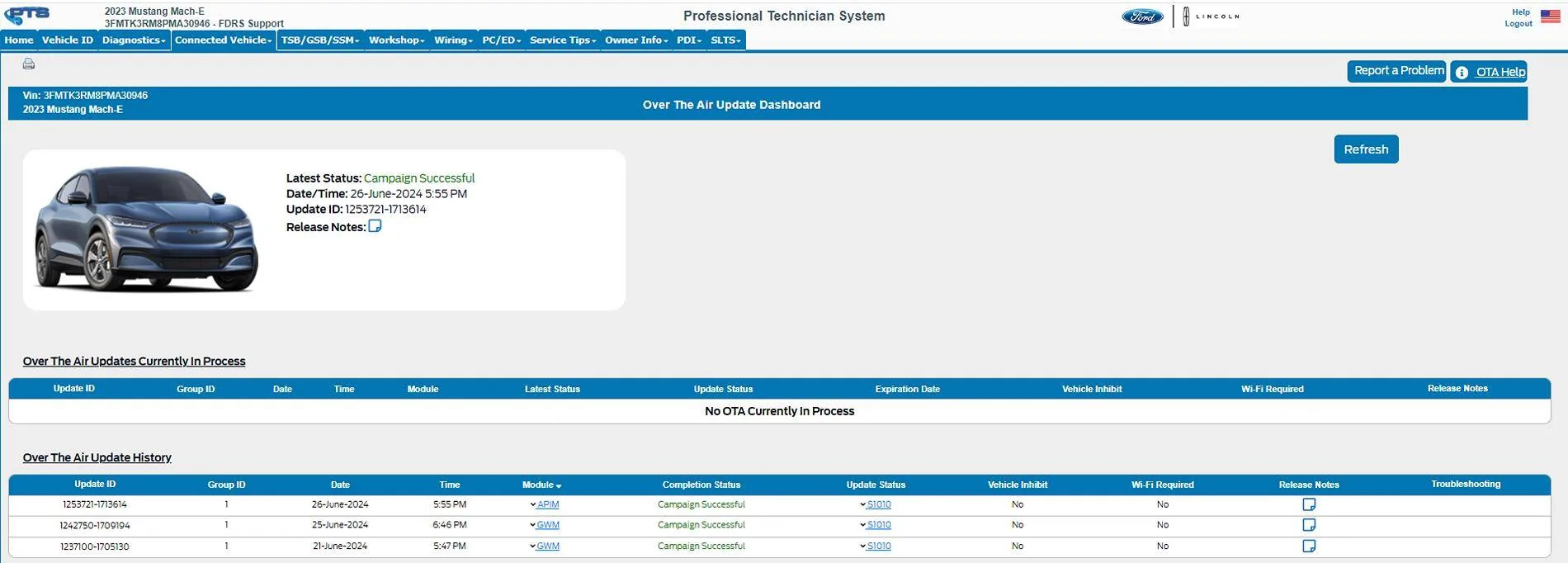Open GWM module link dated 21-June-2024
Viewport: 1568px width, 563px height.
(547, 546)
